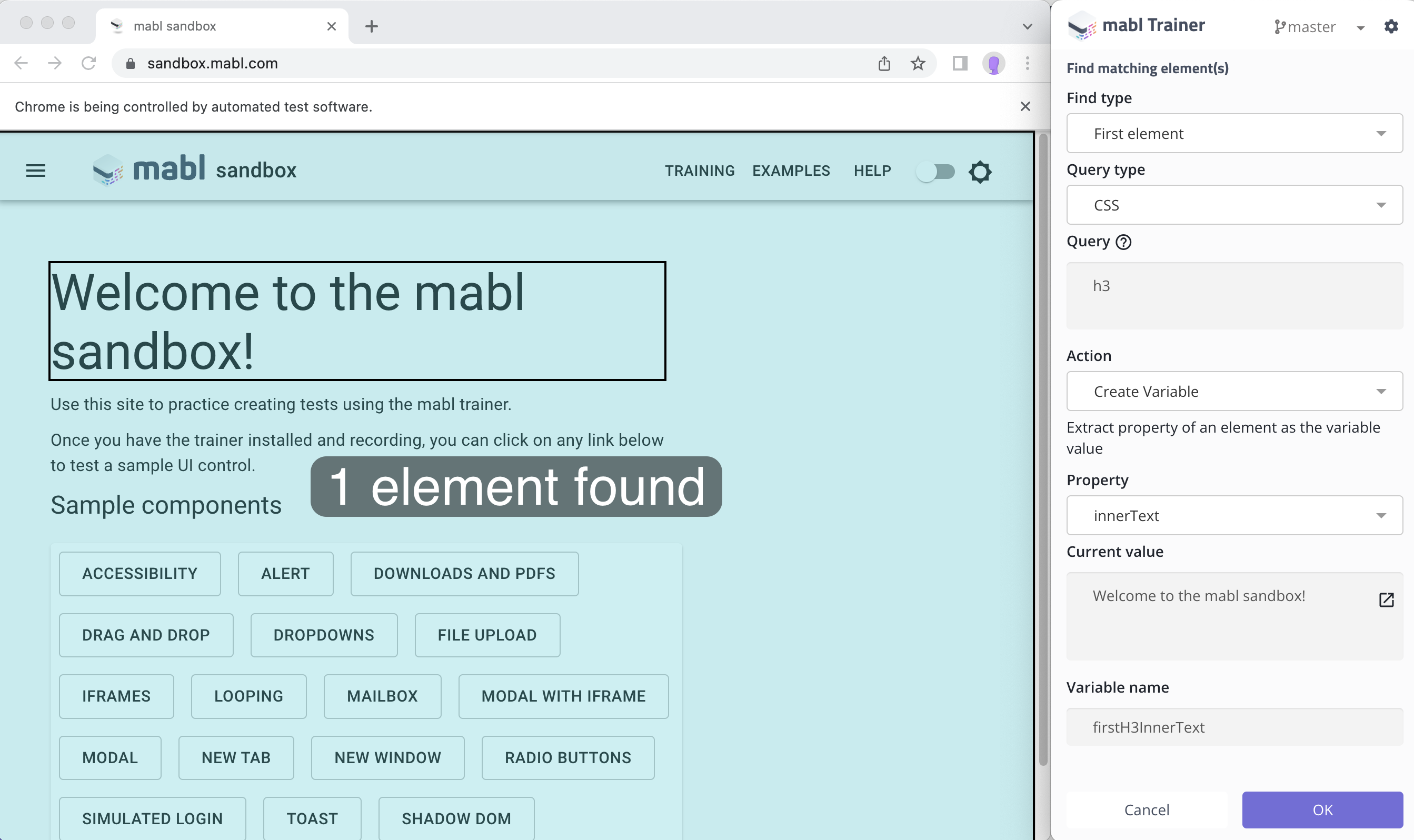Open the HELP menu item
1414x840 pixels.
coord(872,171)
